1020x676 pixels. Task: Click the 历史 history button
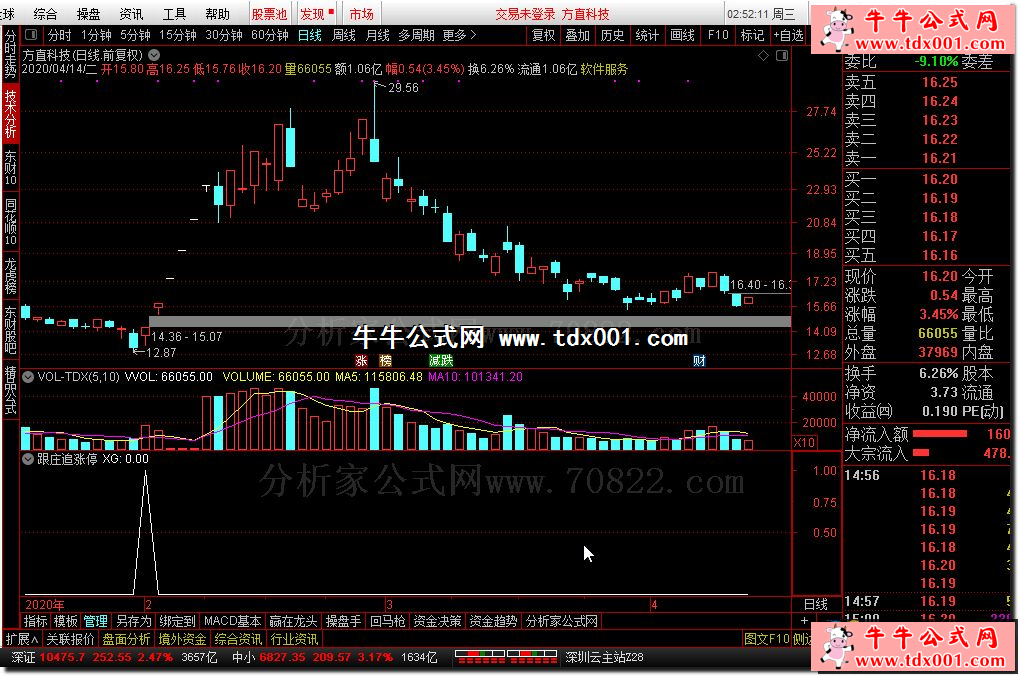(x=612, y=35)
